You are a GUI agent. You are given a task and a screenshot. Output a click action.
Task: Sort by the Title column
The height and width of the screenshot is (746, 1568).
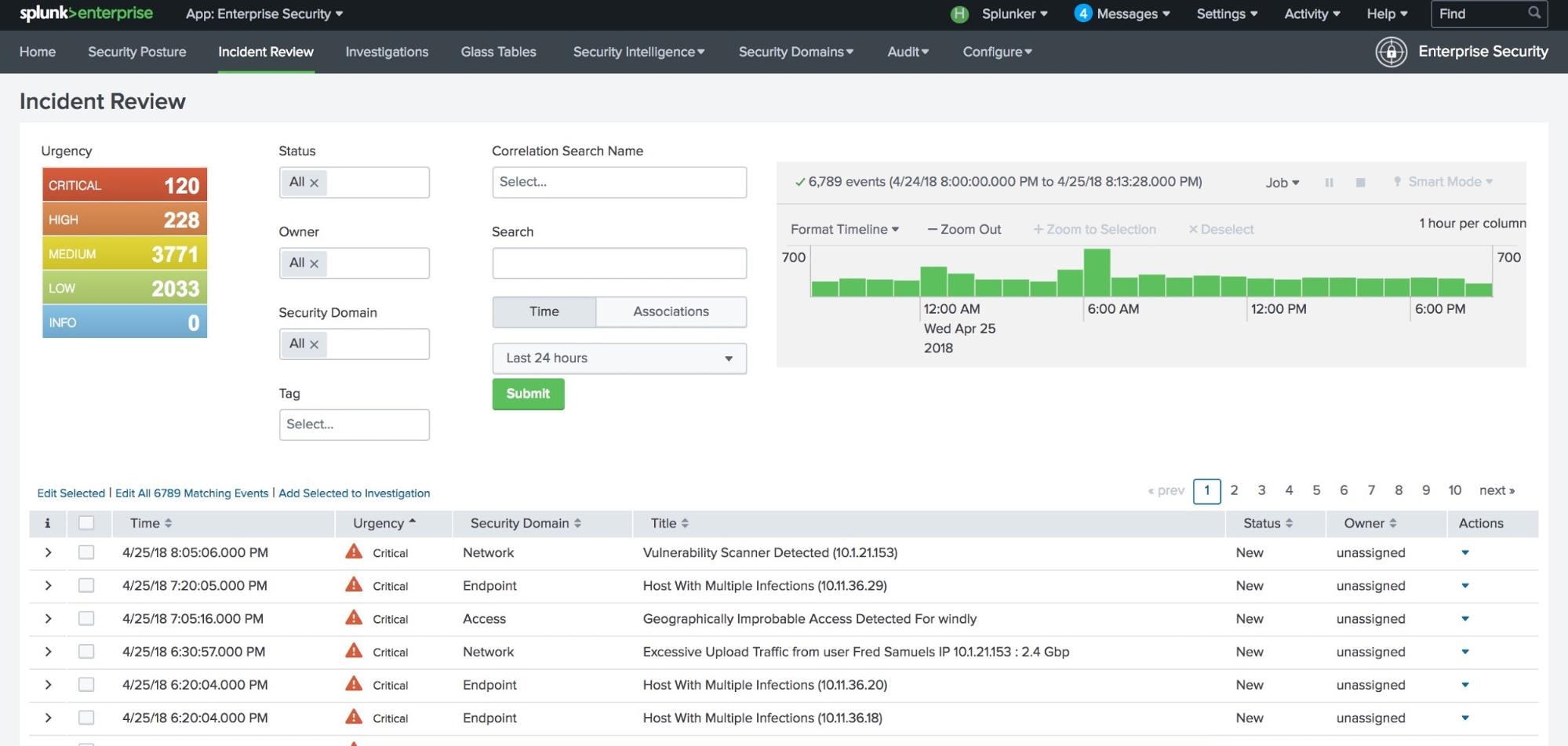coord(669,523)
